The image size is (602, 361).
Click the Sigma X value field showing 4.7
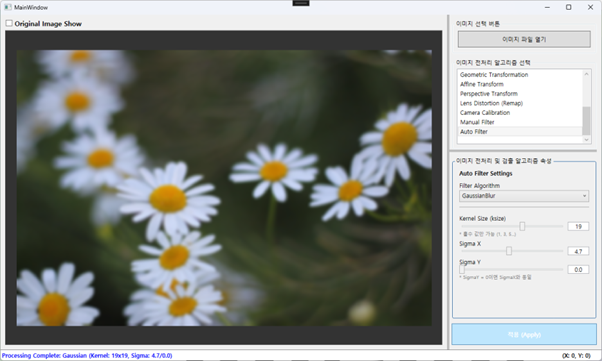point(578,251)
